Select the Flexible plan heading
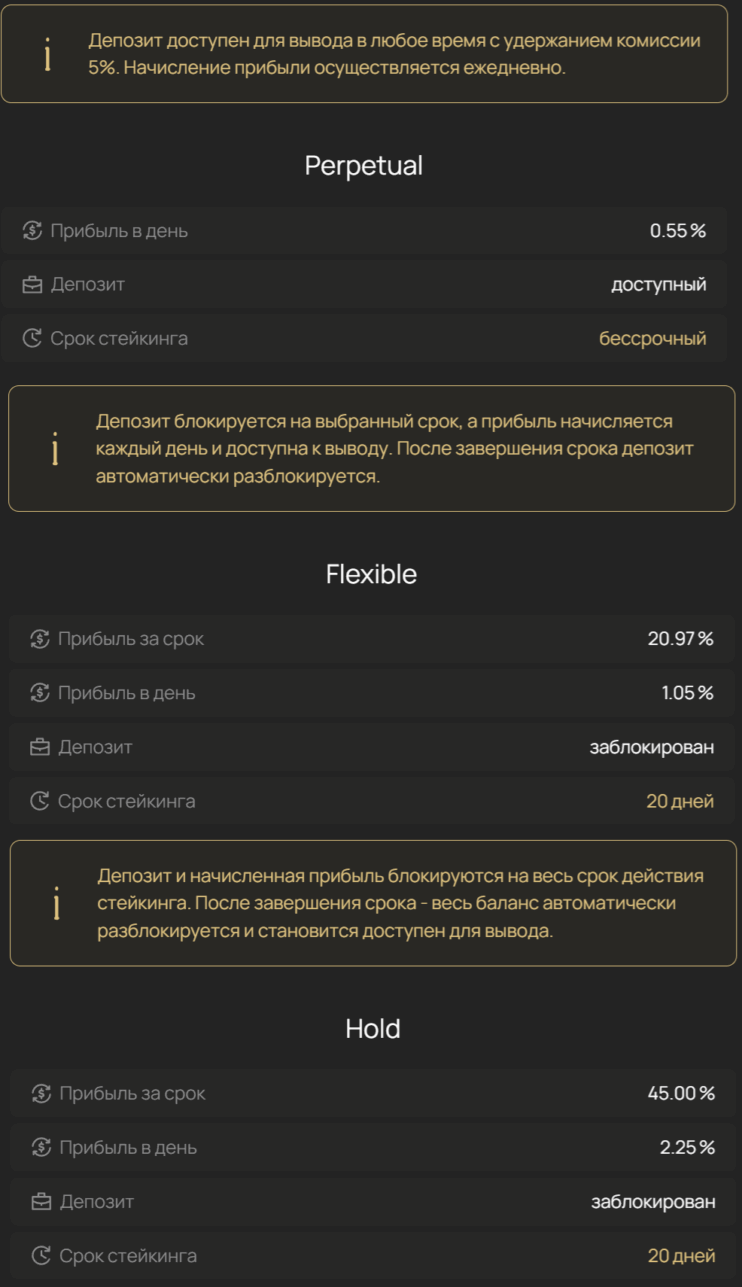Screen dimensions: 742x1287 [371, 574]
